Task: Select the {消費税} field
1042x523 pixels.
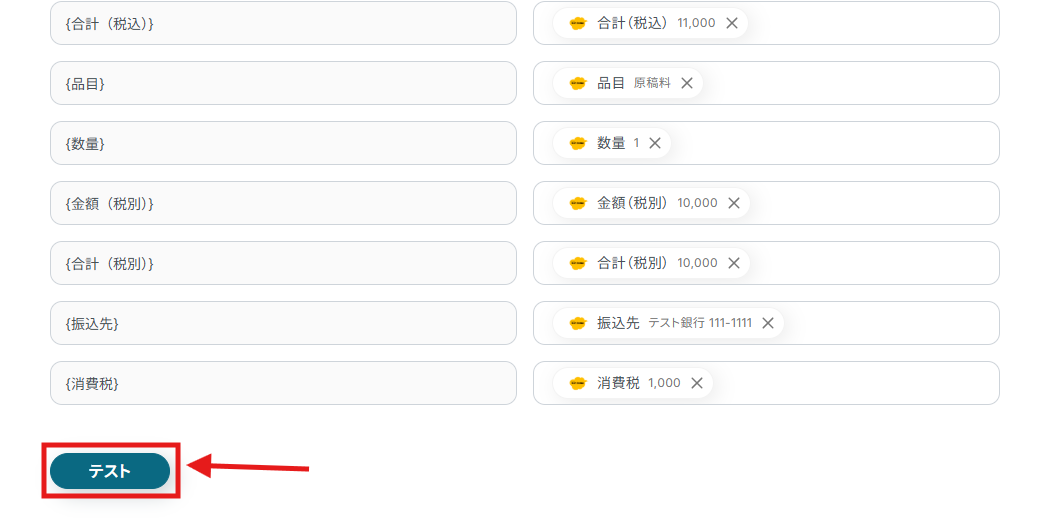Action: point(283,383)
